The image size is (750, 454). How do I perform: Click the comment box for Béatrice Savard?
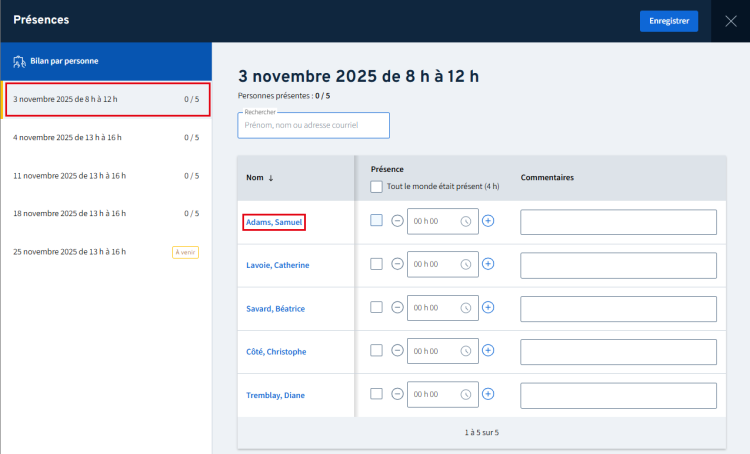pos(618,308)
